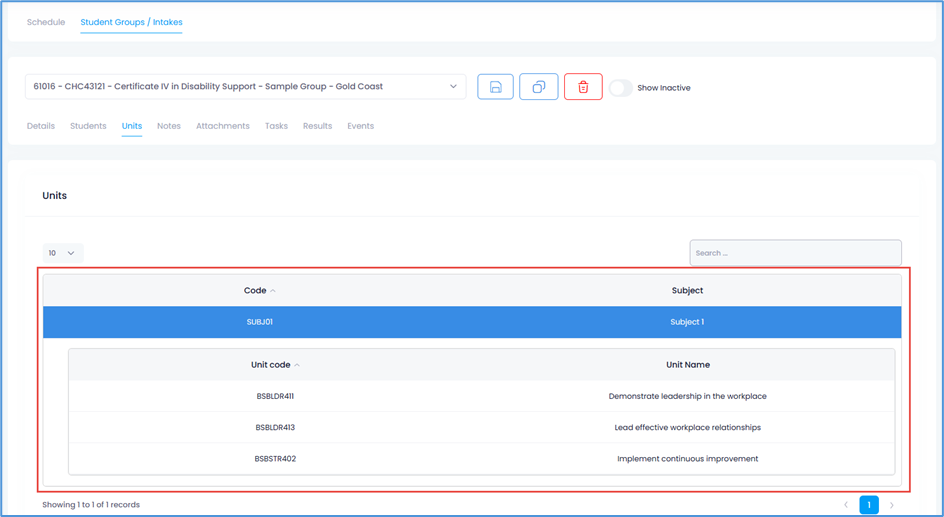Viewport: 944px width, 517px height.
Task: Go to next page arrow
Action: pos(892,505)
